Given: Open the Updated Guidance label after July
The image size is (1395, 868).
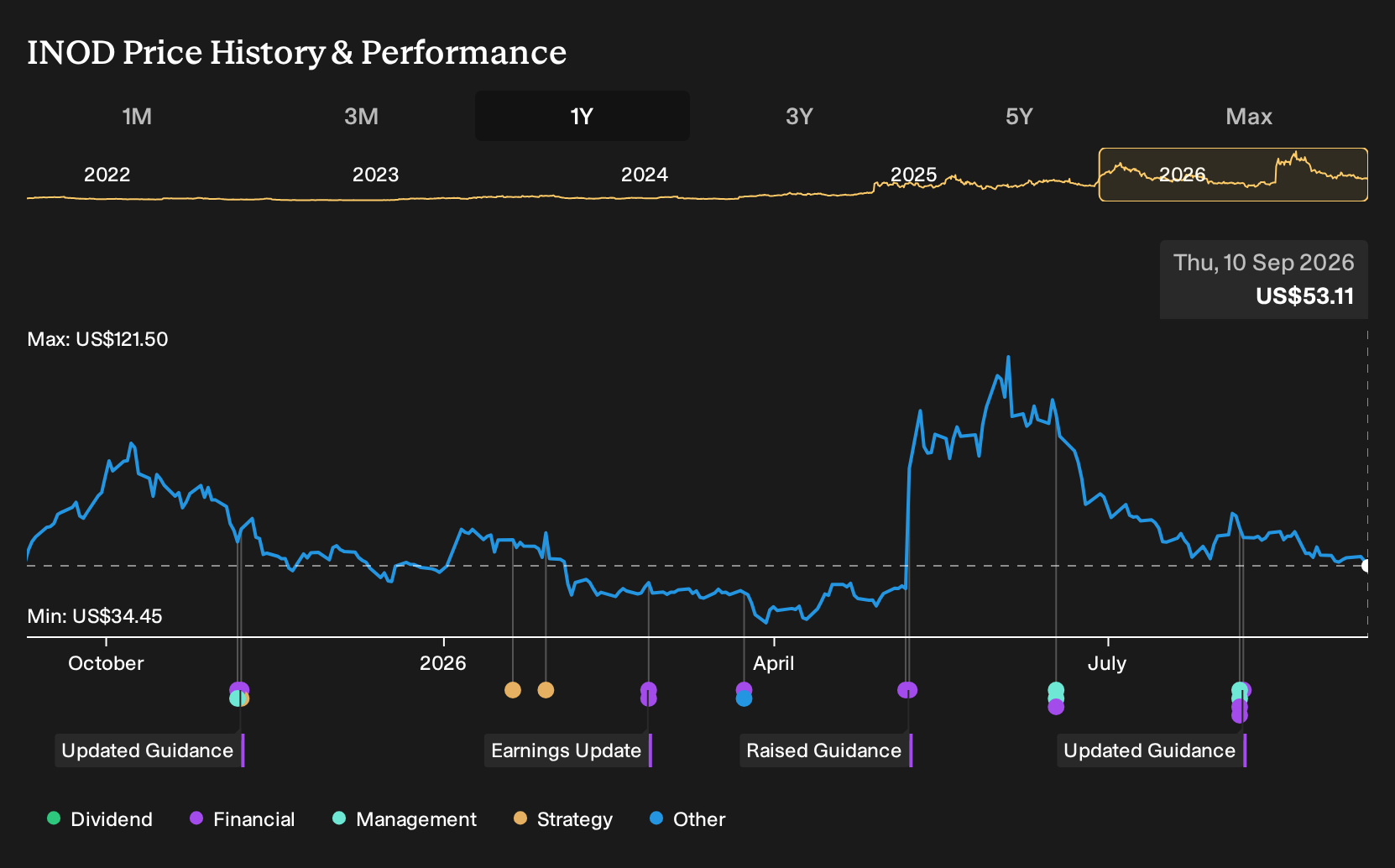Looking at the screenshot, I should click(x=1150, y=750).
